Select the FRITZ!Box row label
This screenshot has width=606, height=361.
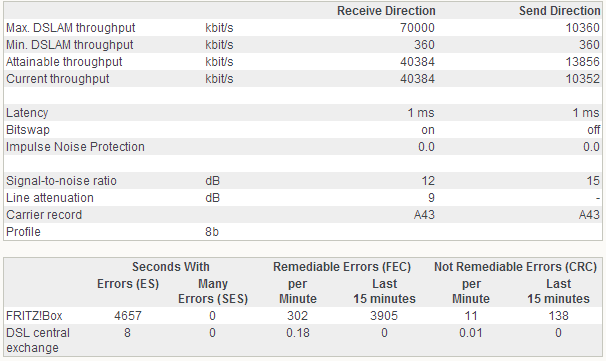click(x=34, y=316)
